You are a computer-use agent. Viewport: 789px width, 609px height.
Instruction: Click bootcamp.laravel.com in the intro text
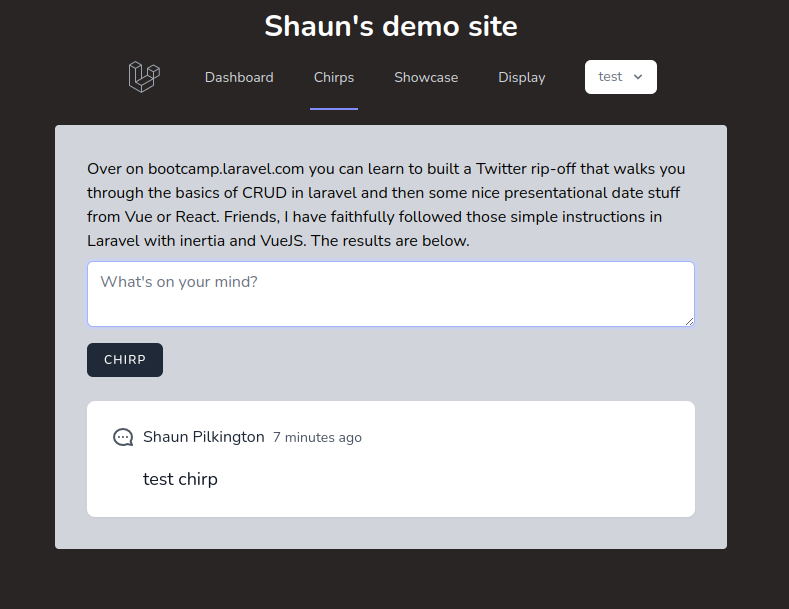click(x=226, y=169)
